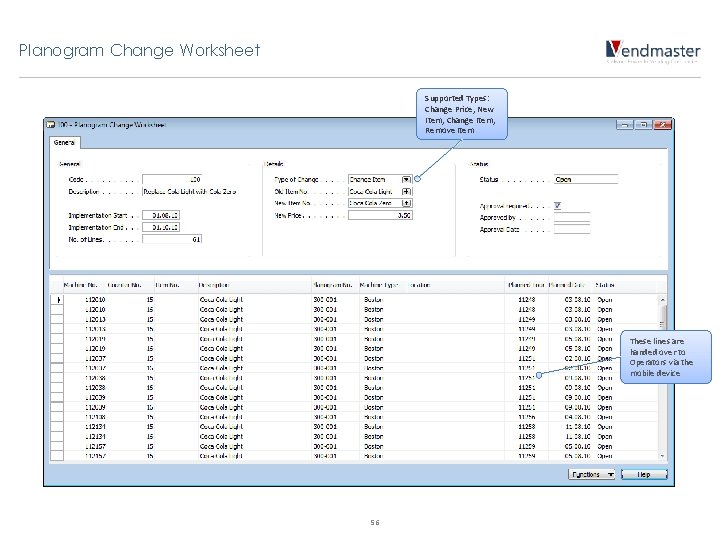Screen dimensions: 720x540
Task: Click the Approval Date field
Action: (572, 229)
